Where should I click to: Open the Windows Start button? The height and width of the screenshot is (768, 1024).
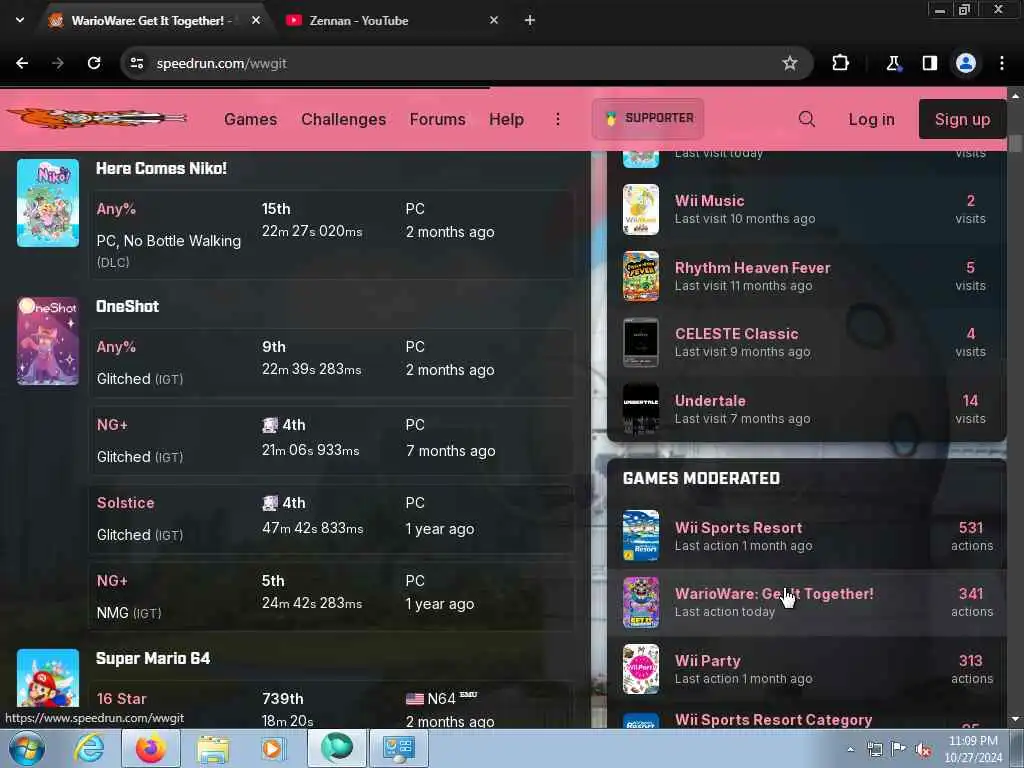(x=27, y=748)
